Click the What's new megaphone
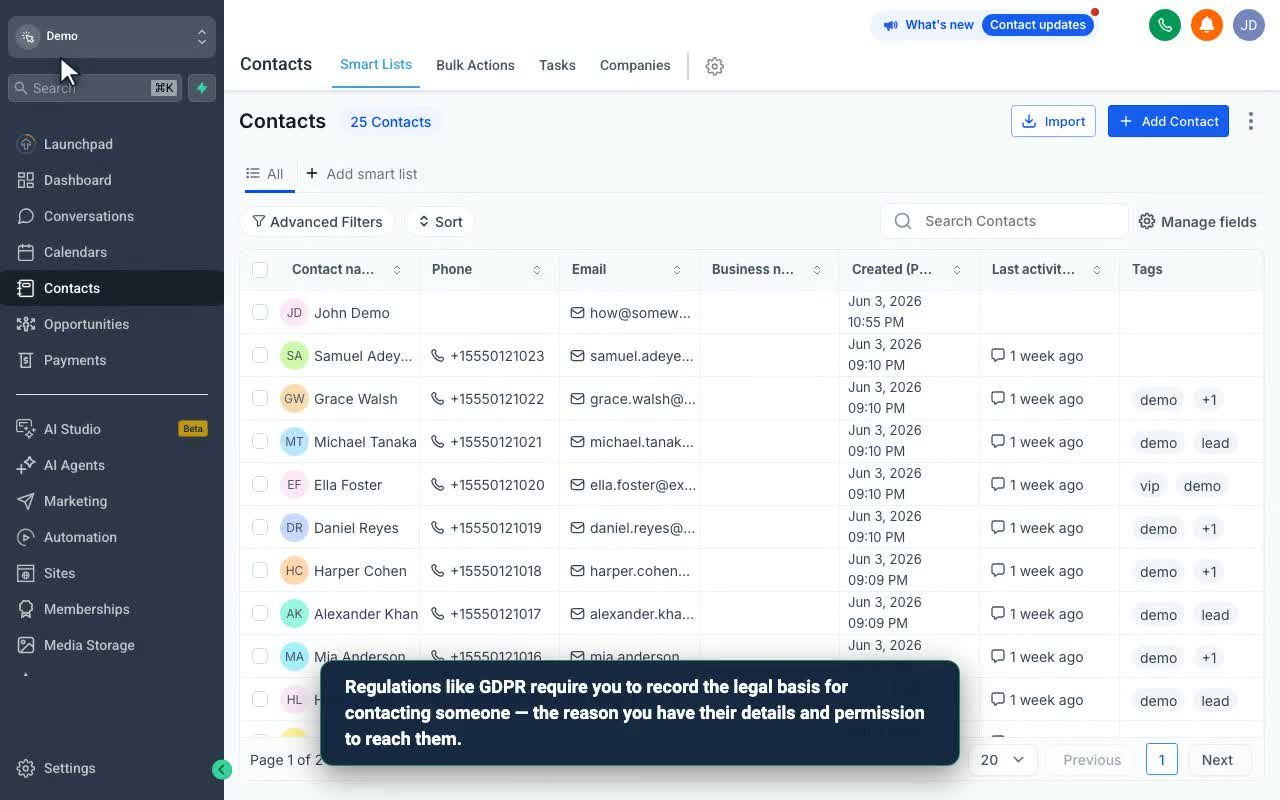This screenshot has width=1280, height=800. [890, 25]
